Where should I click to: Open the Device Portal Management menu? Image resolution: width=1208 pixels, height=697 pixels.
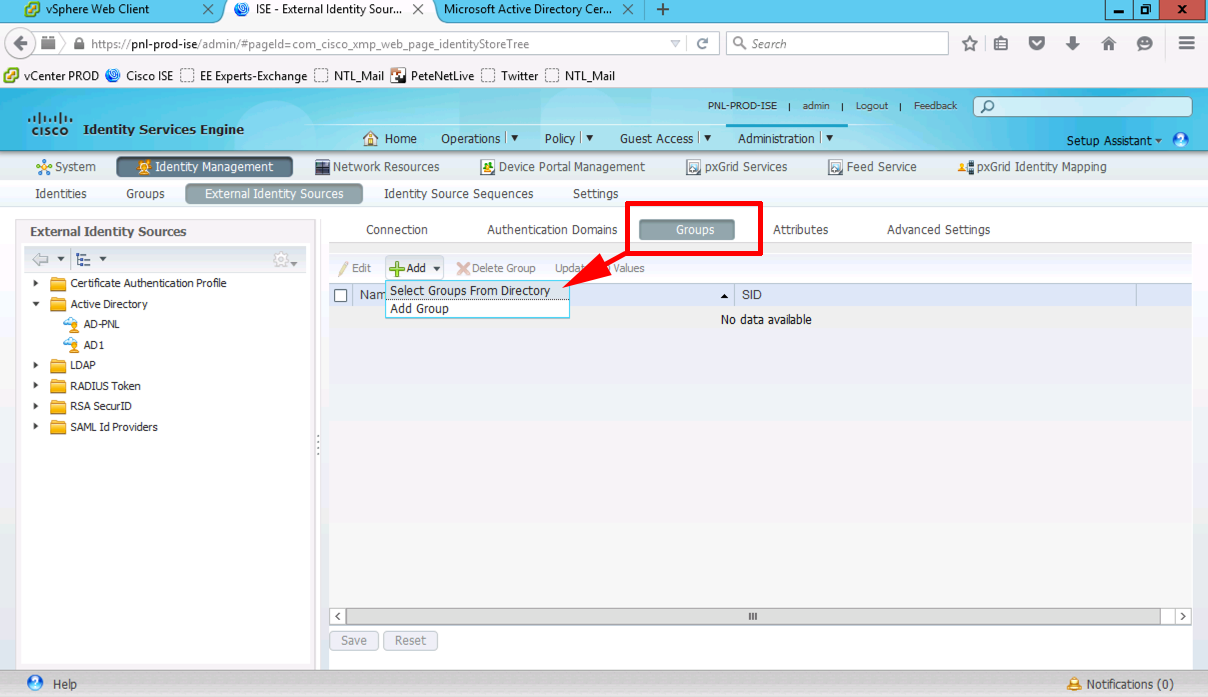(563, 167)
